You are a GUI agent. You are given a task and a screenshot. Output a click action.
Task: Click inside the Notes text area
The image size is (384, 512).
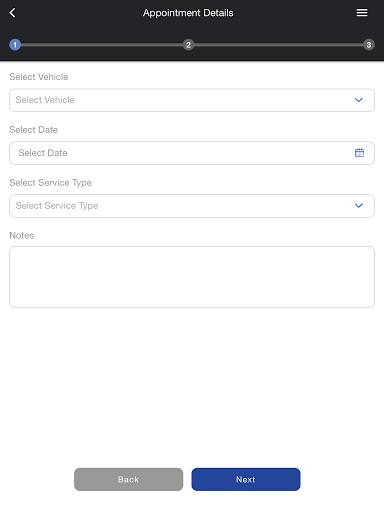click(x=192, y=277)
